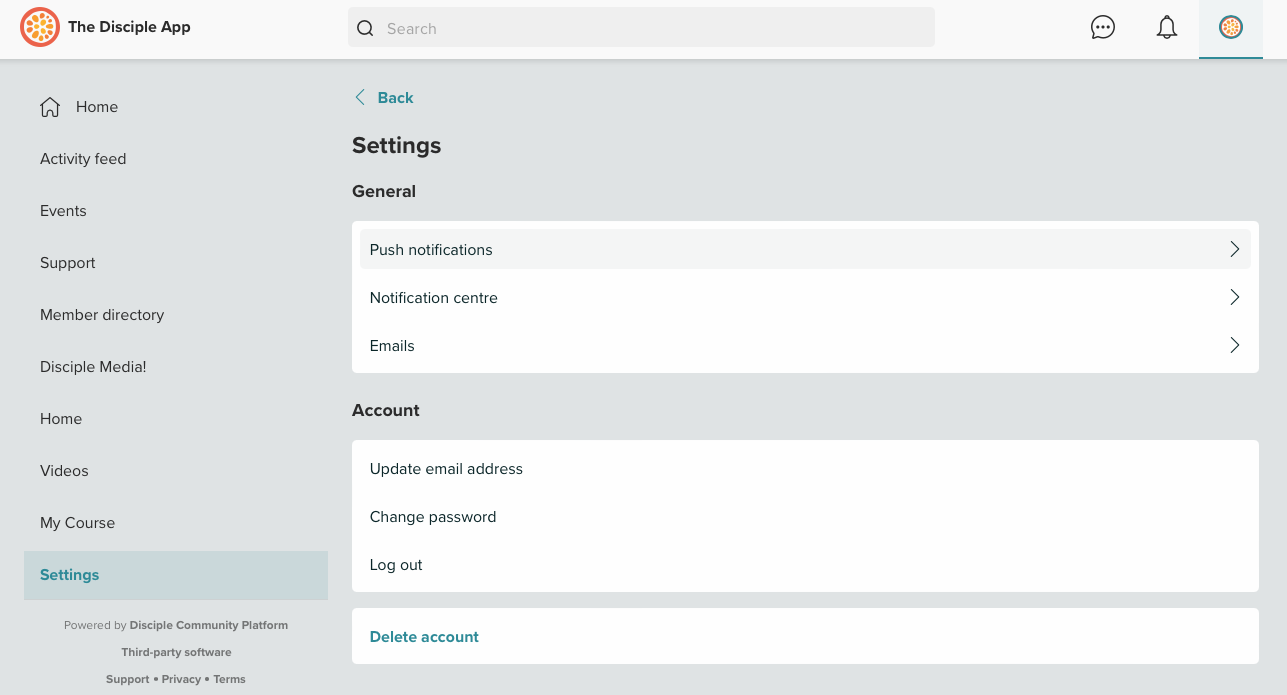
Task: Click the magnifier icon in search bar
Action: click(366, 29)
